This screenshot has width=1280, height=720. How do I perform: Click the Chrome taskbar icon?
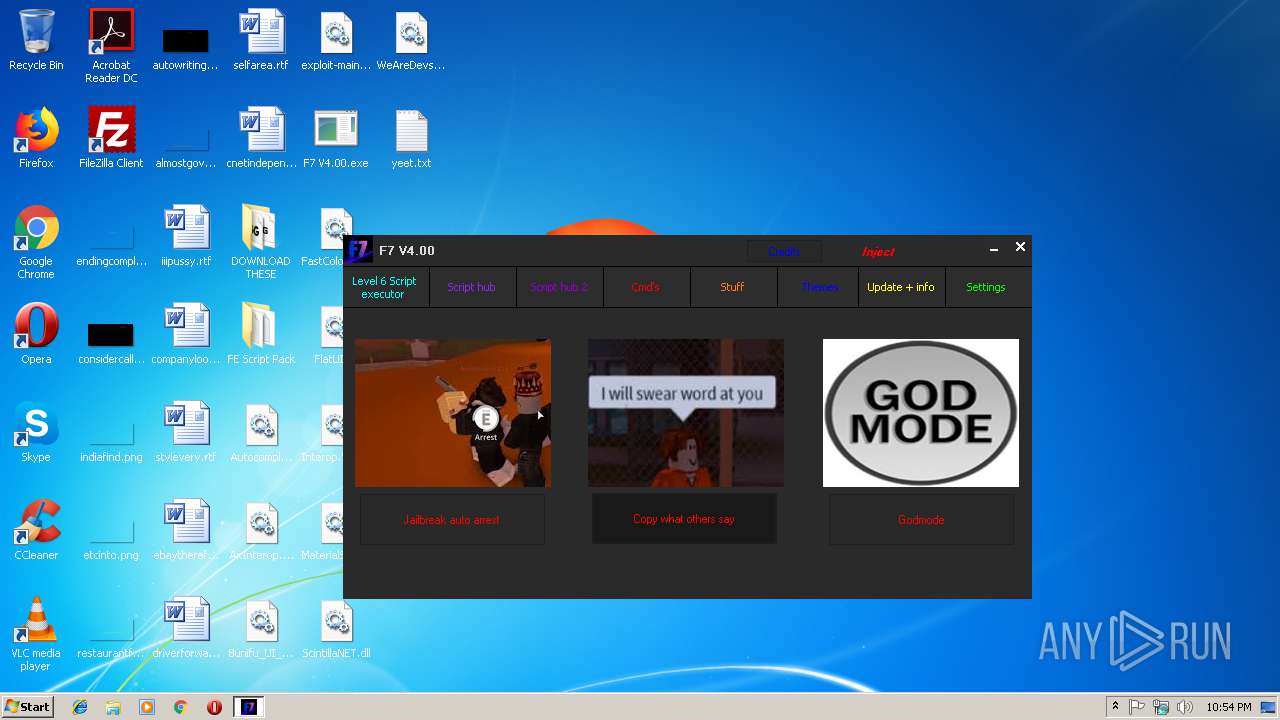tap(181, 707)
